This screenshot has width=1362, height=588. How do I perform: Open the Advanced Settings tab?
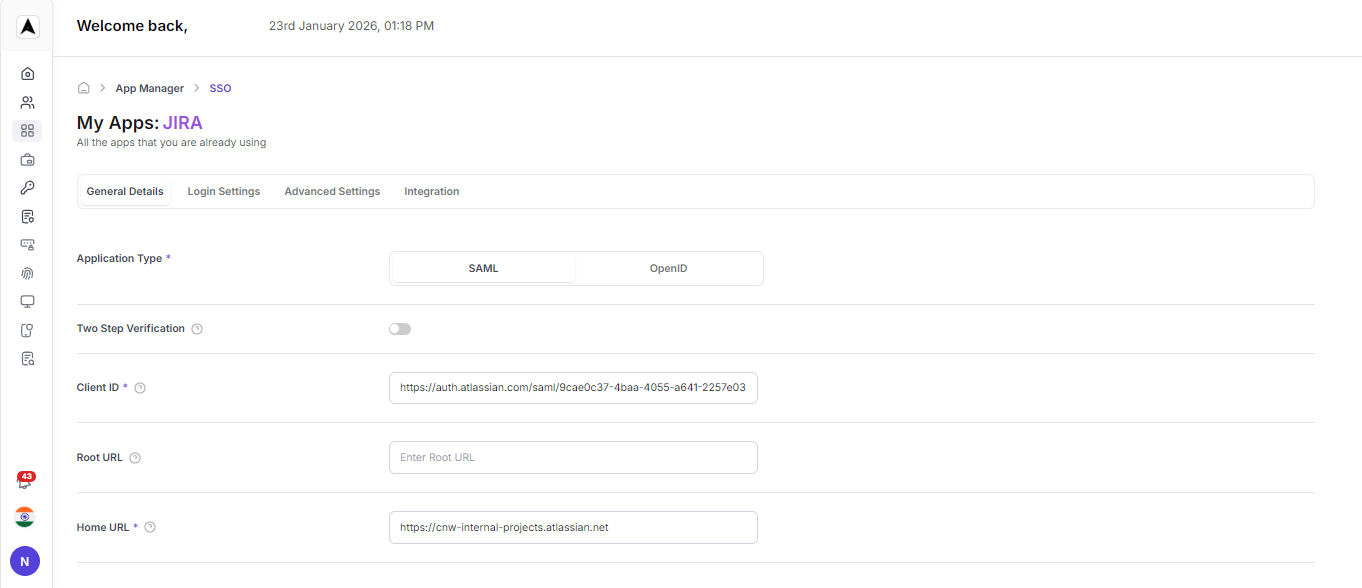(x=331, y=191)
